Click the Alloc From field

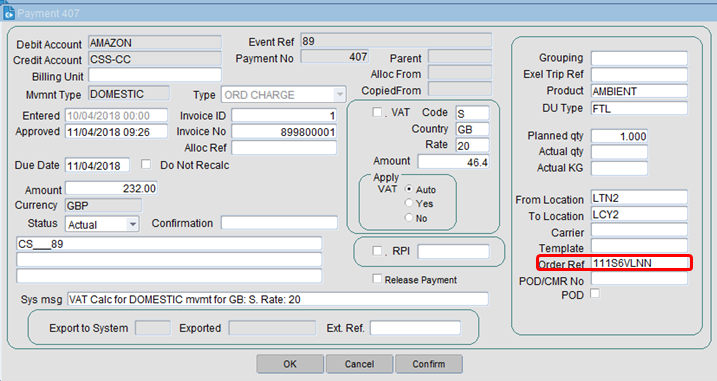(460, 73)
